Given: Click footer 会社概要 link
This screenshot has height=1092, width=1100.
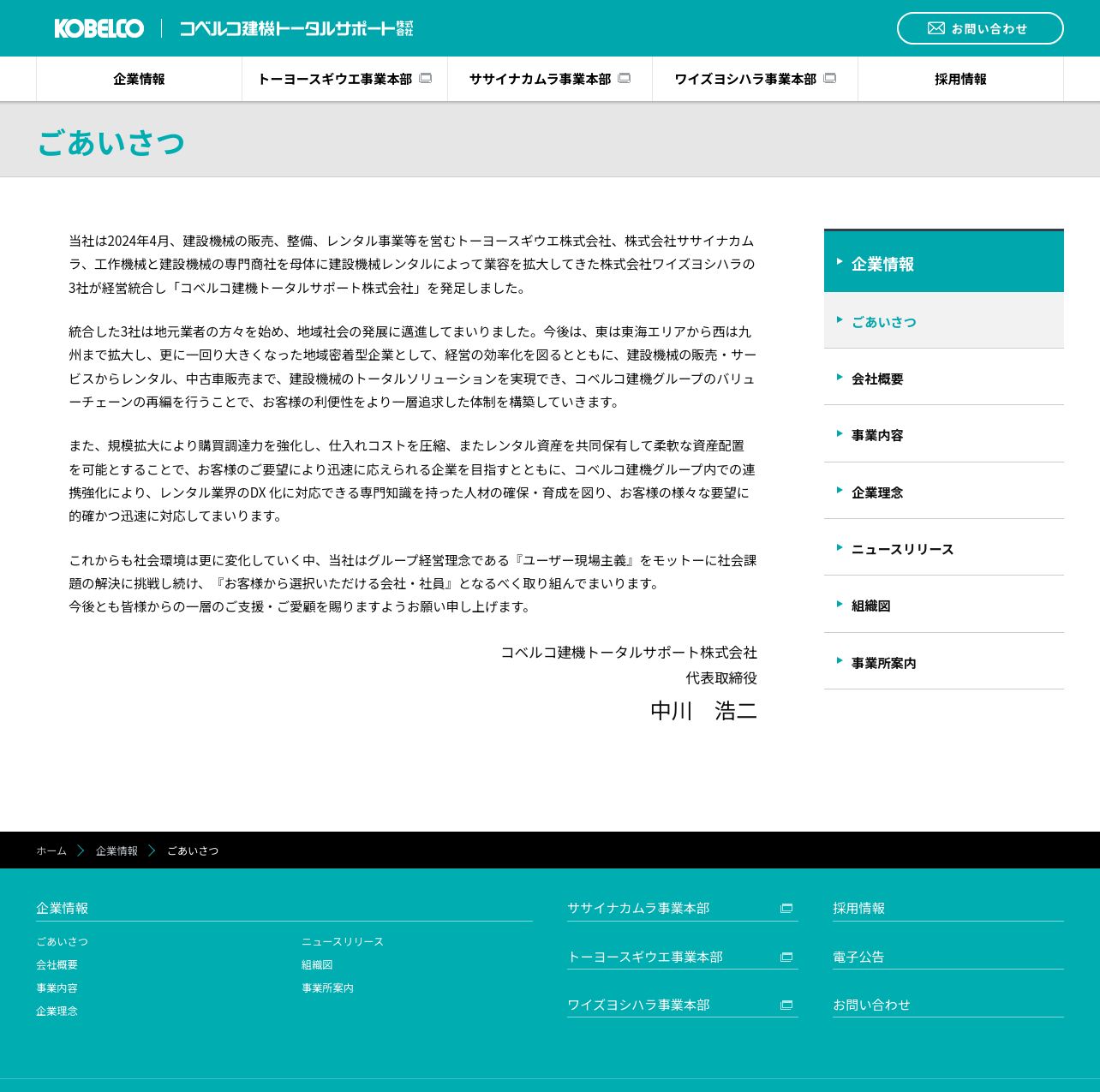Looking at the screenshot, I should point(57,964).
